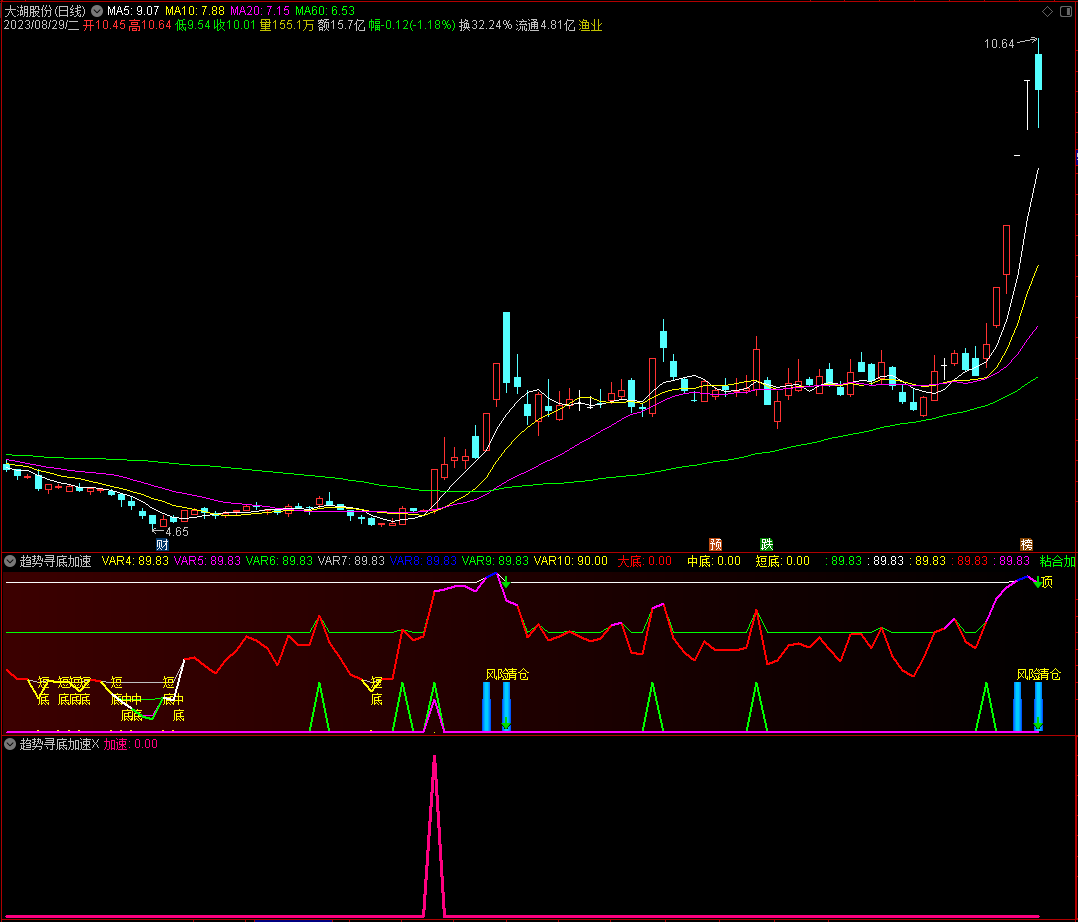
Task: Click the VAR4: 89.83 label
Action: click(135, 561)
